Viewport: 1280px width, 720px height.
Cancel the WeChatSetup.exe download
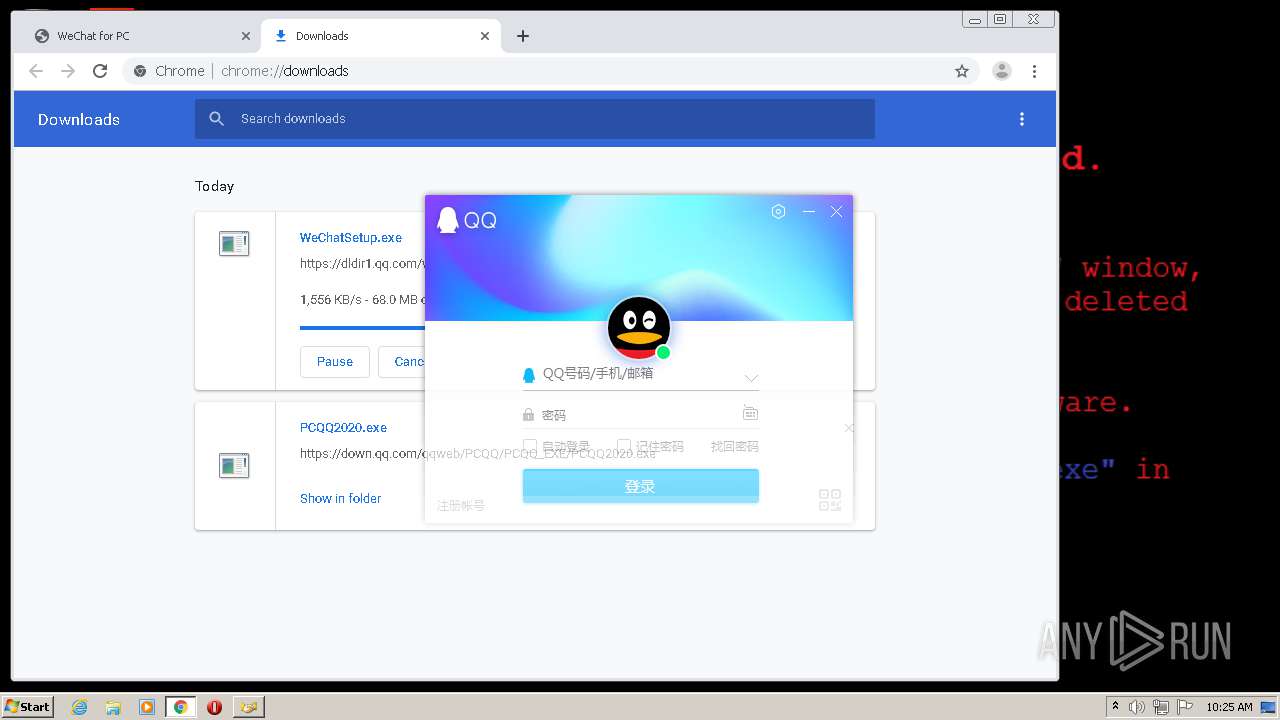tap(402, 362)
